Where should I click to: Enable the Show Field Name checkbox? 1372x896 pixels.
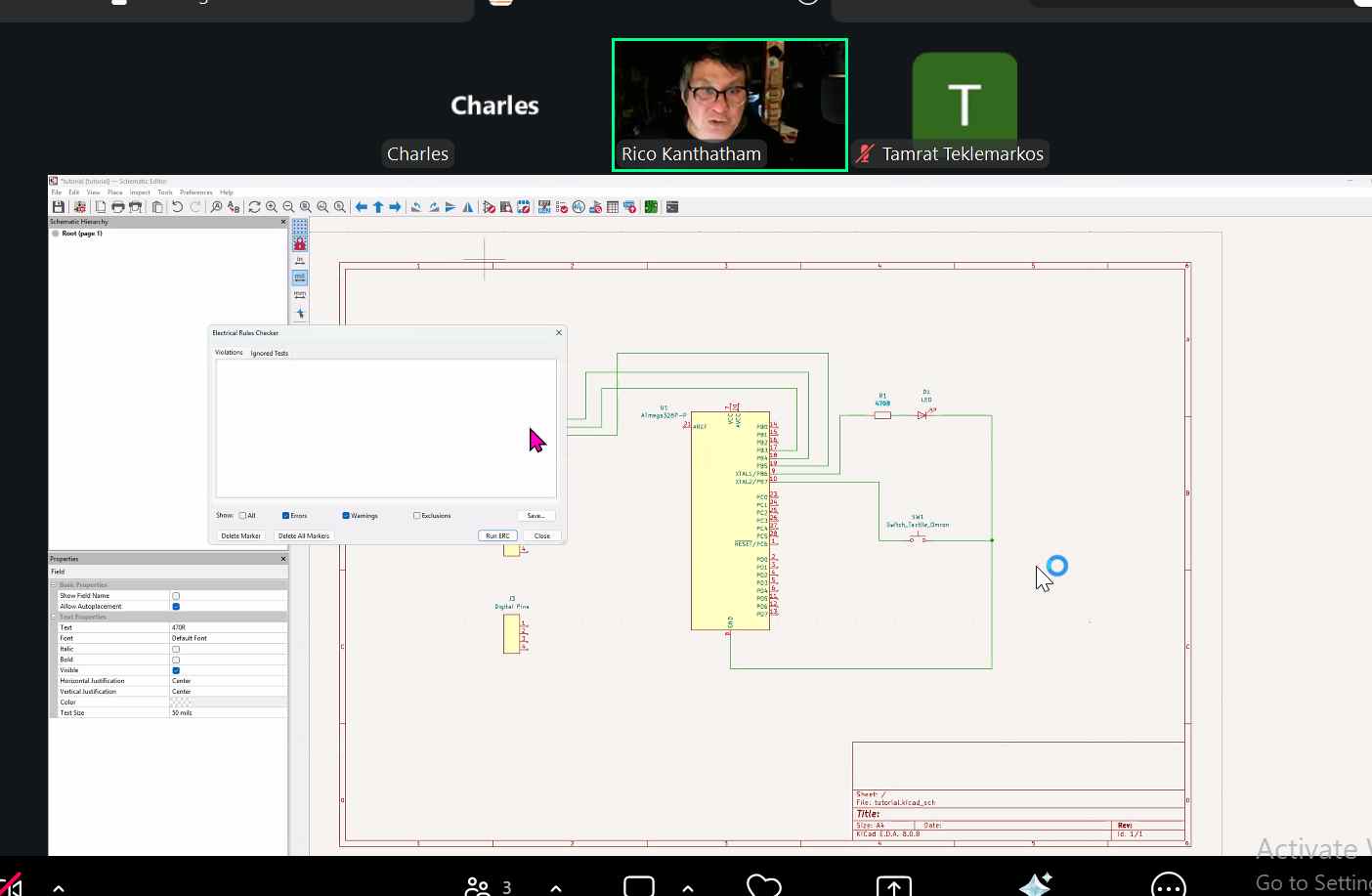(x=176, y=596)
